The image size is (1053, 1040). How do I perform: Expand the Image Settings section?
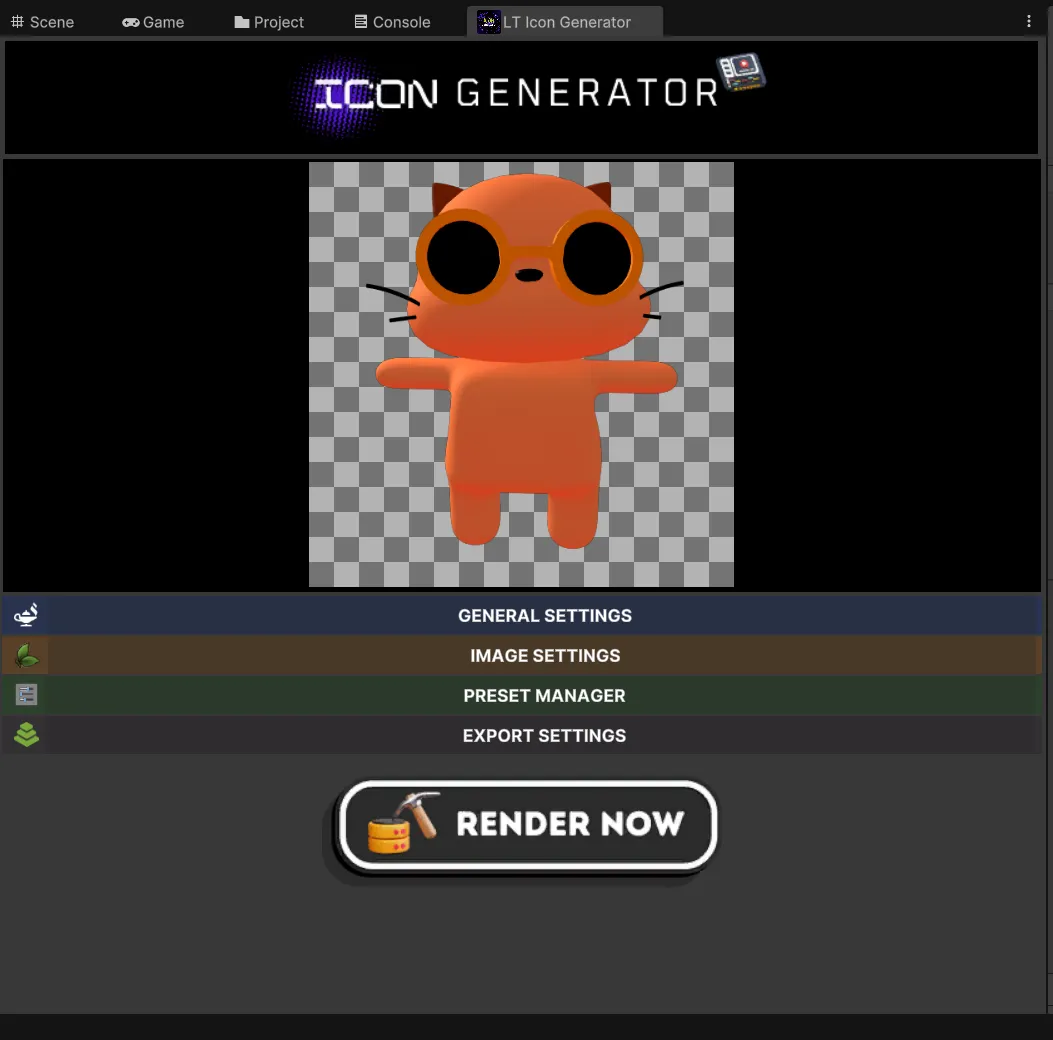pos(545,655)
